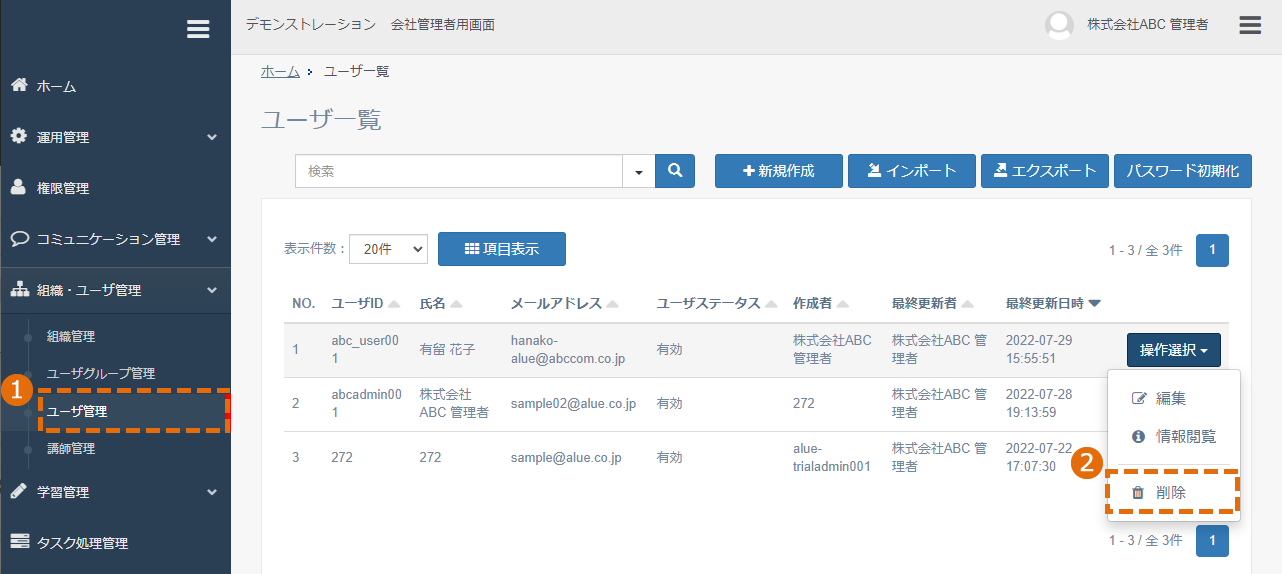Click the org chart icon for 組織・ユーザ管理

click(19, 290)
